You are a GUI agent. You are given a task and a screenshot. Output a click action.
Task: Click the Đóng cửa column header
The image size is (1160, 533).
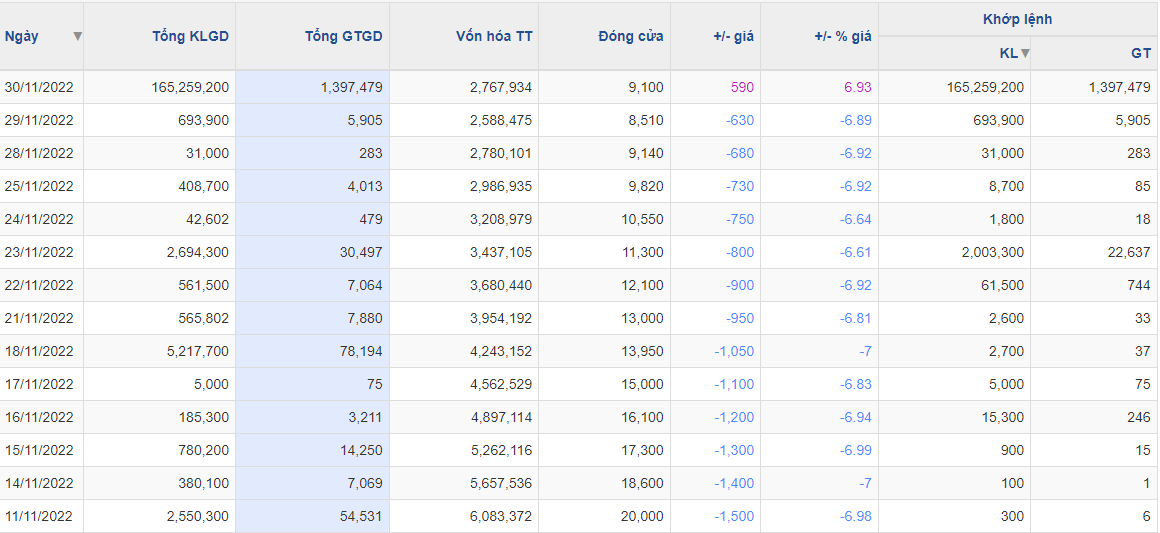tap(630, 36)
